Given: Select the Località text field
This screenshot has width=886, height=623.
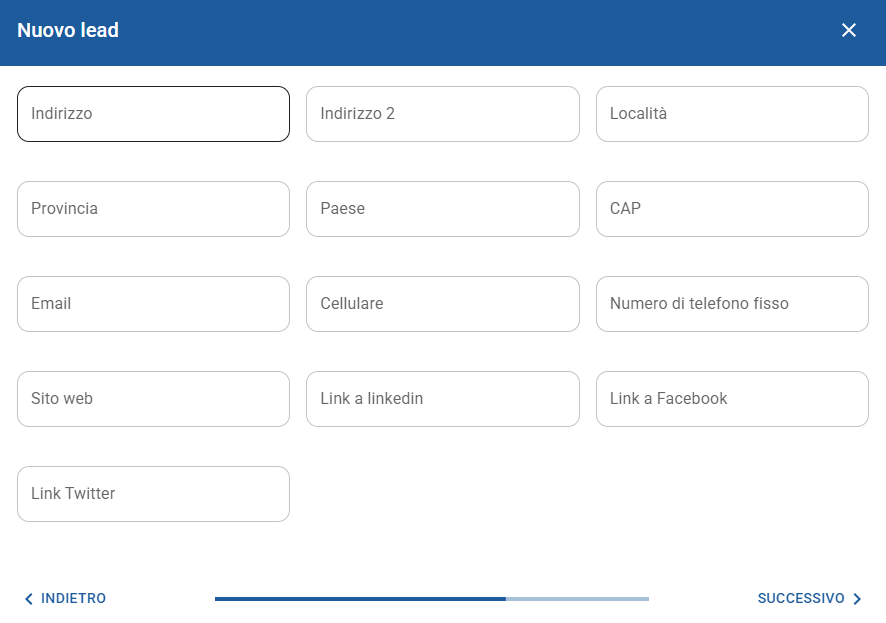Looking at the screenshot, I should [x=732, y=114].
